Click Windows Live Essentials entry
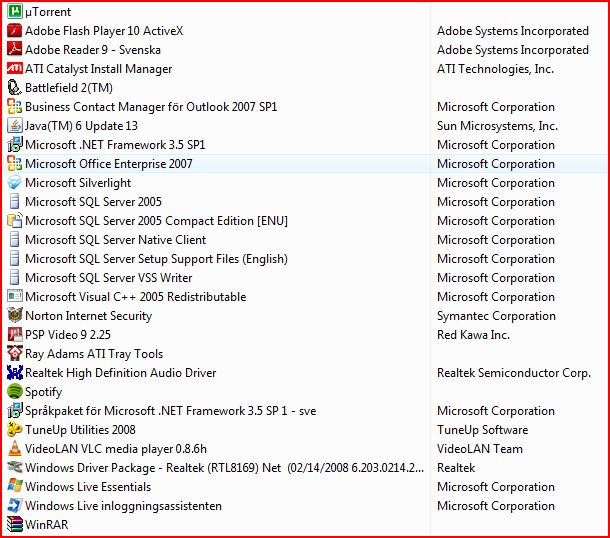This screenshot has width=610, height=538. 305,487
